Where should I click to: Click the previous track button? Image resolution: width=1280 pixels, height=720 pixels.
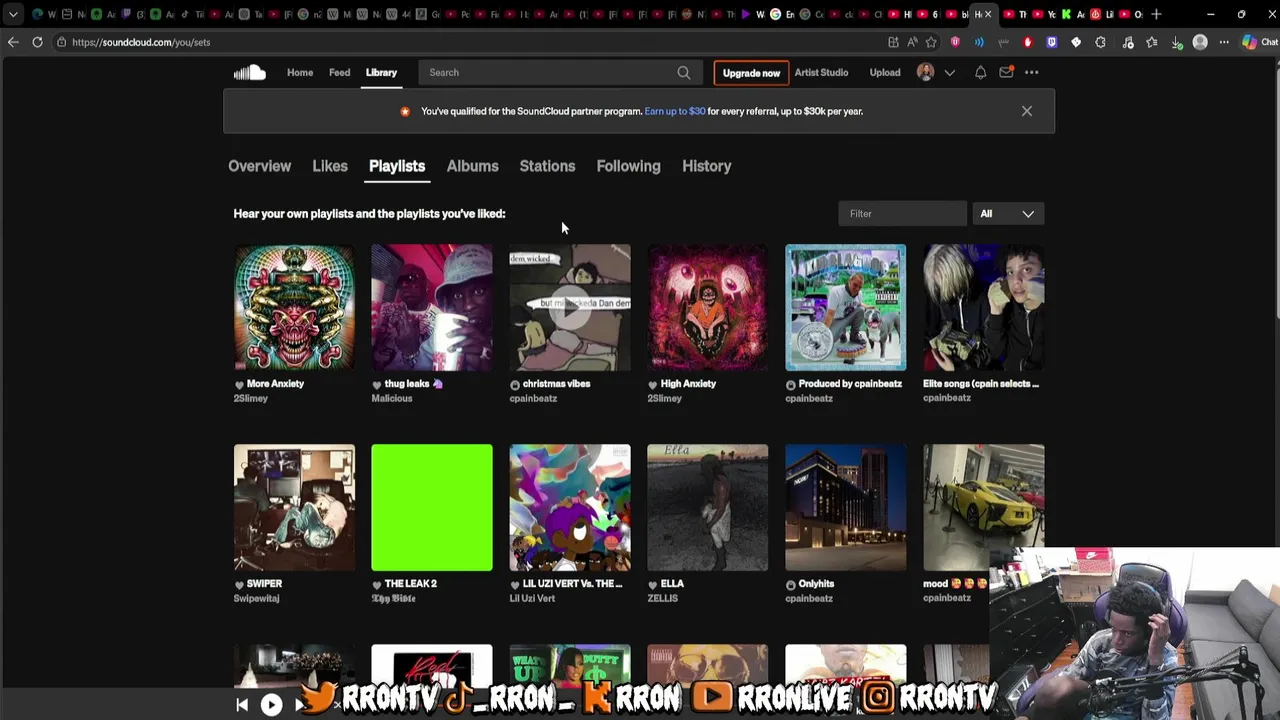[x=242, y=705]
